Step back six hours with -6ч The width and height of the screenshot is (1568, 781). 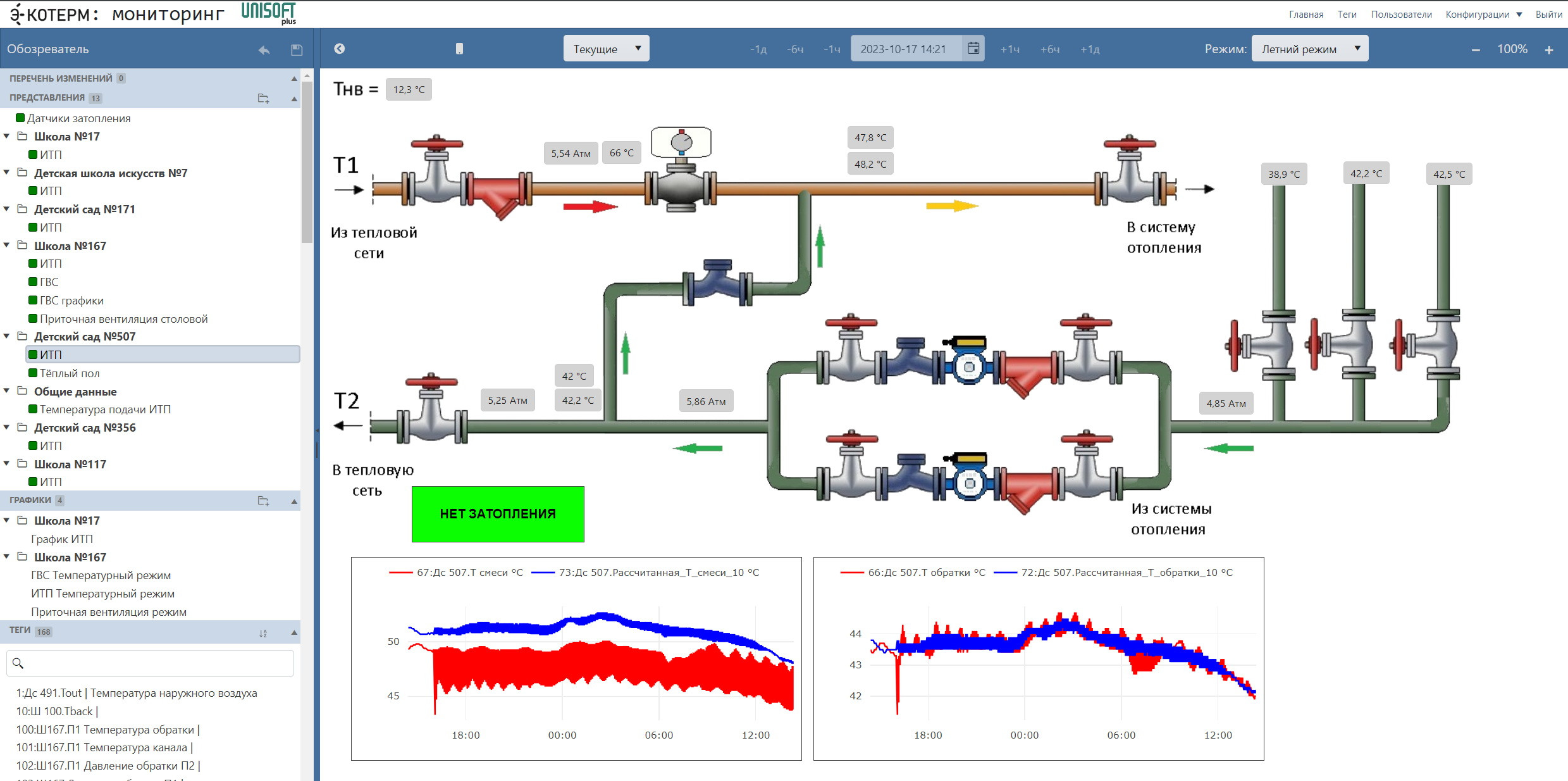pos(795,49)
